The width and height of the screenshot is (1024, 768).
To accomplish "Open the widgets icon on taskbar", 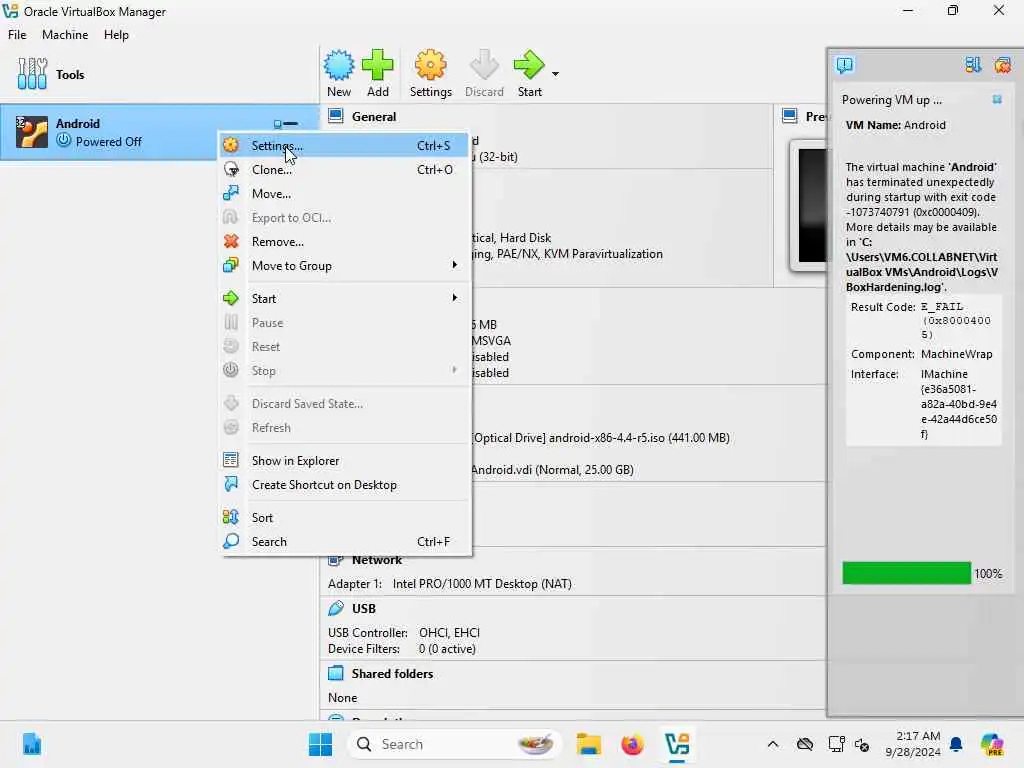I will click(31, 744).
